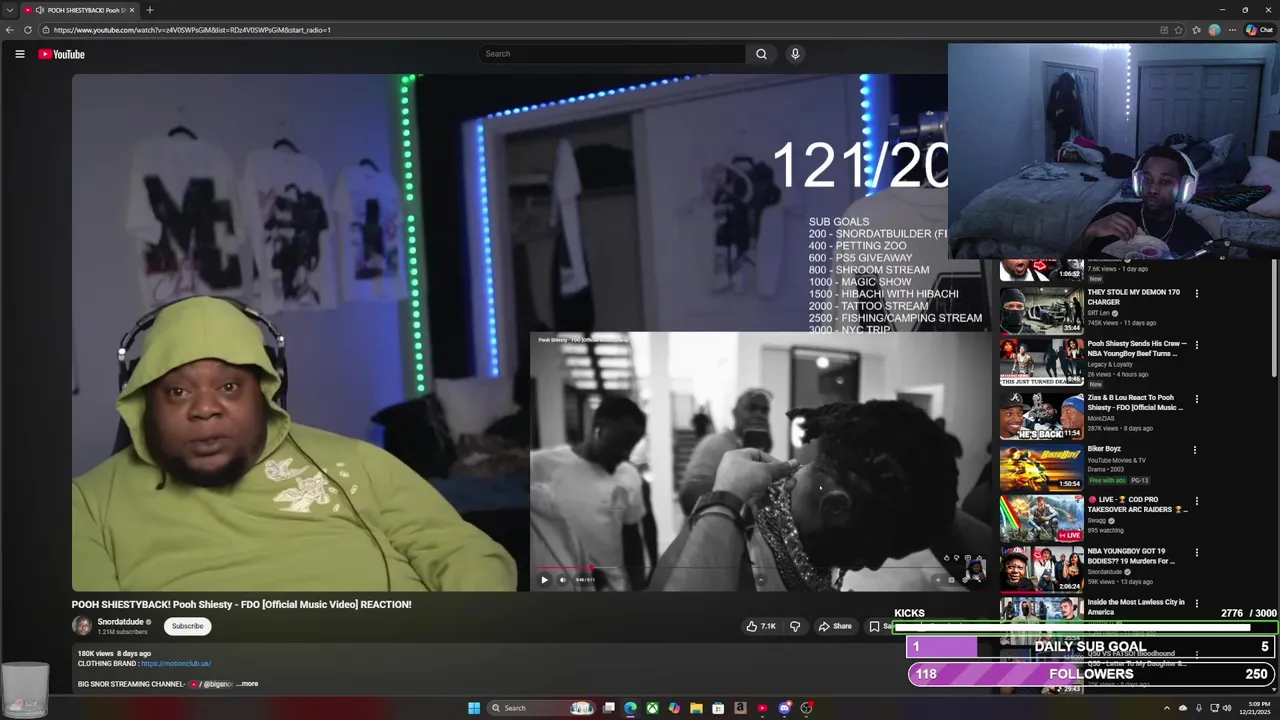Open Pooh Shiesty Sends His Crew thumbnail
The image size is (1280, 720).
(x=1041, y=362)
